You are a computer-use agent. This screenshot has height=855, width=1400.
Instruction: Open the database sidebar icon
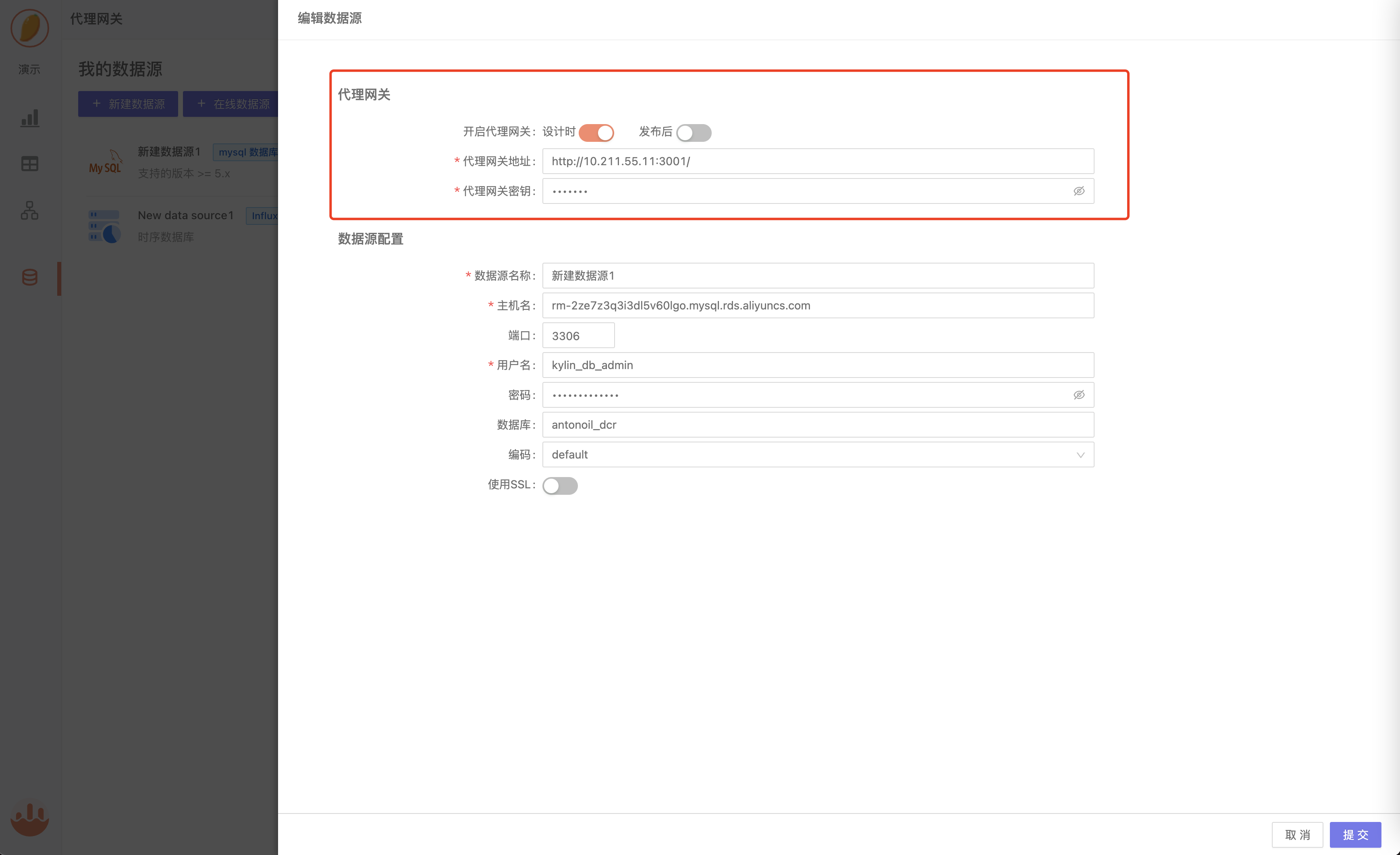(29, 277)
